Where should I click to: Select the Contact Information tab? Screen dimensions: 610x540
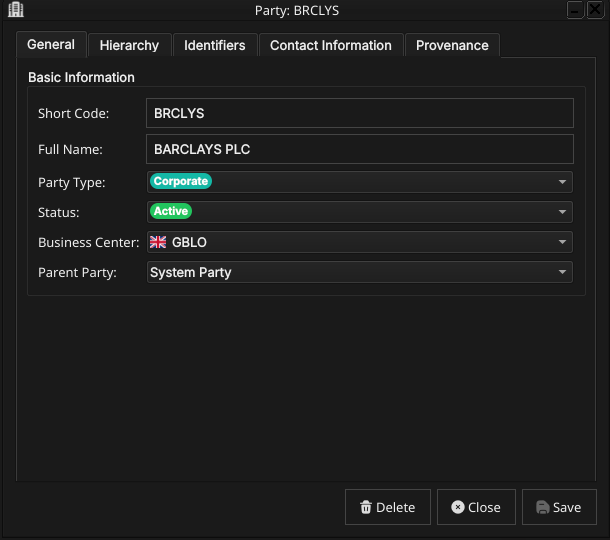pyautogui.click(x=331, y=45)
